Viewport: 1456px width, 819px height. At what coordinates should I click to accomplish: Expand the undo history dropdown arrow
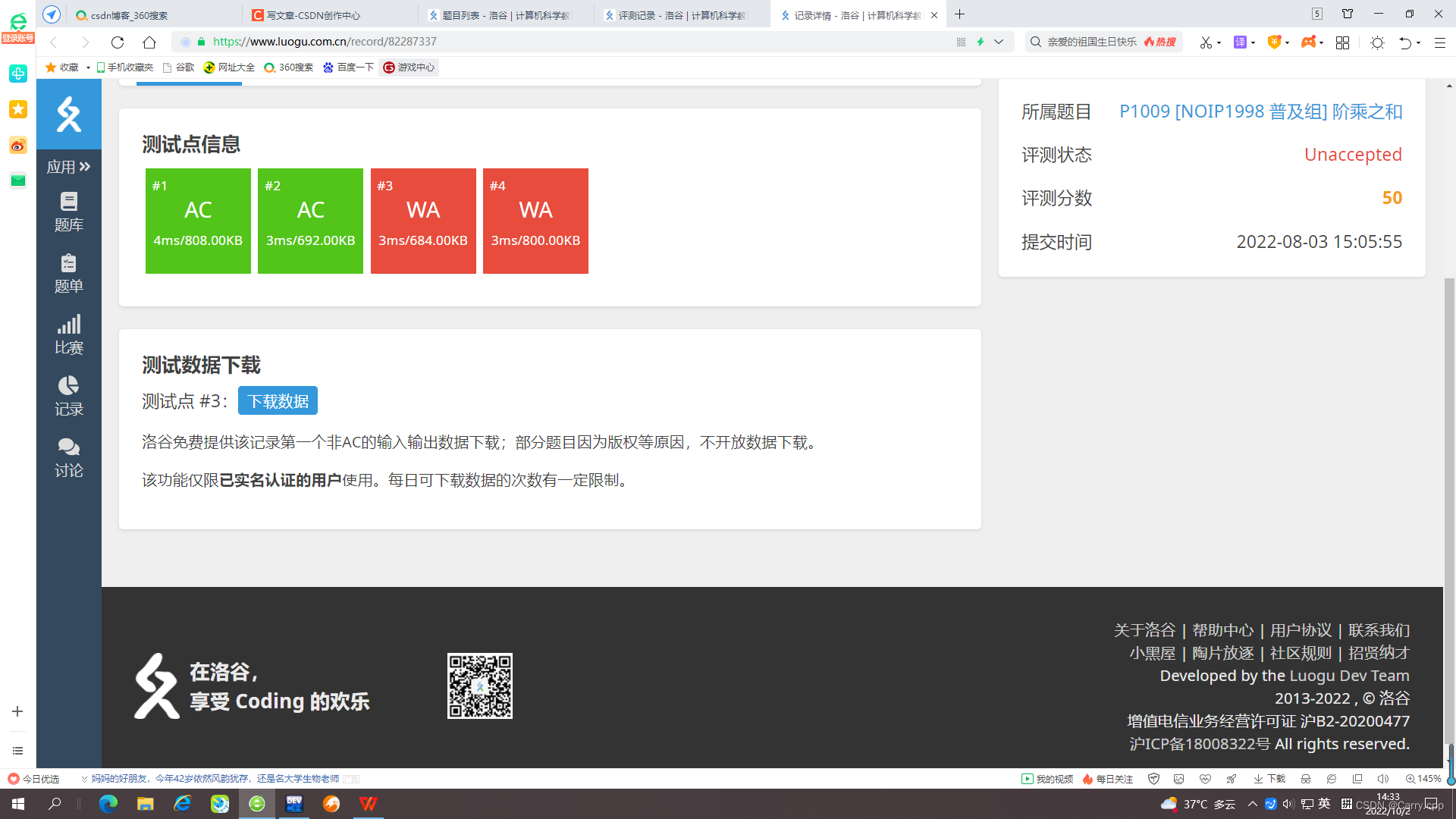pos(1420,42)
